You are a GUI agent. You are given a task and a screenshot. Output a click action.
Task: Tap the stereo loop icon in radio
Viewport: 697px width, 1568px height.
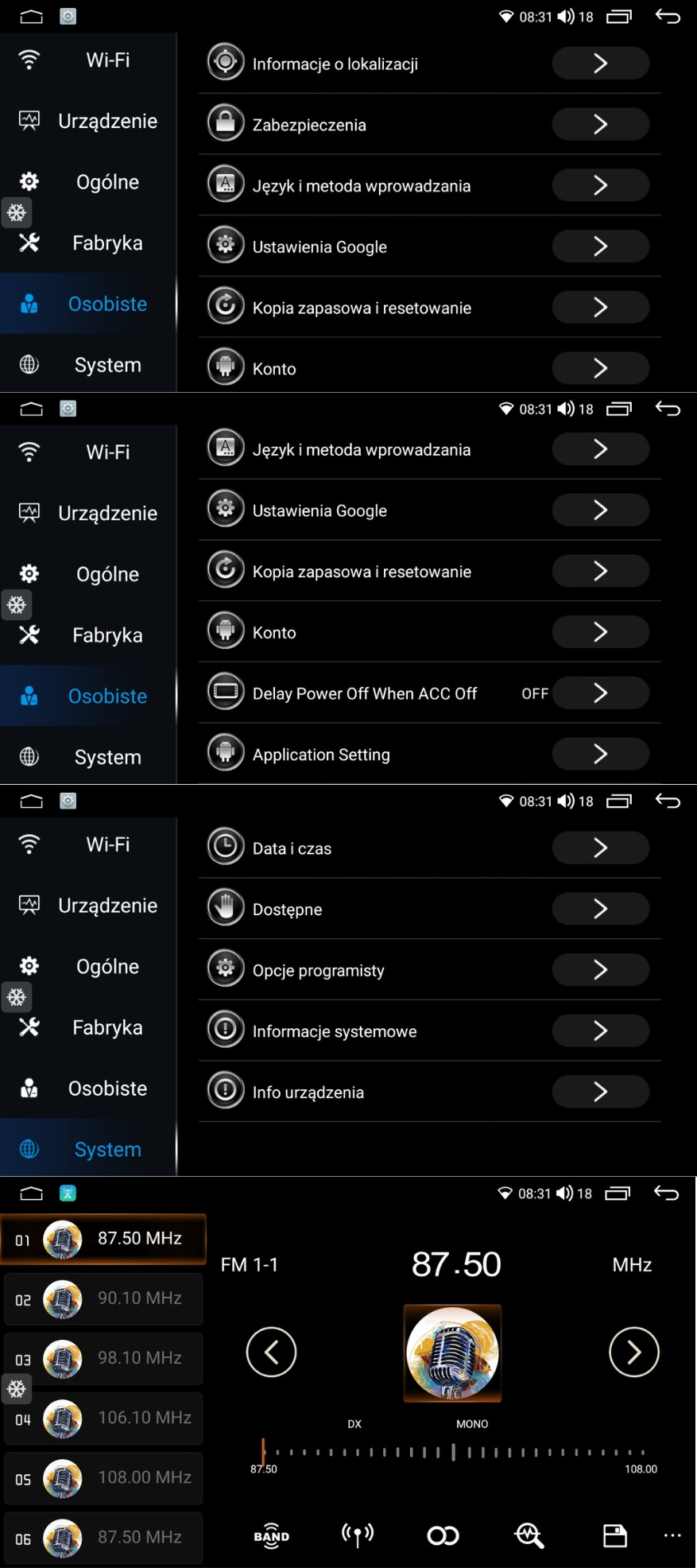point(443,1535)
